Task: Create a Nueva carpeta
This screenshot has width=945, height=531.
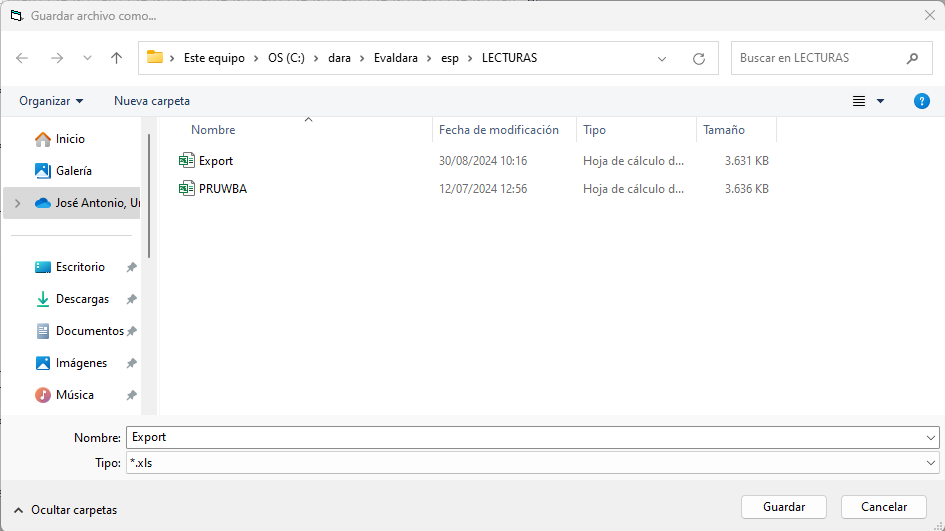Action: (152, 101)
